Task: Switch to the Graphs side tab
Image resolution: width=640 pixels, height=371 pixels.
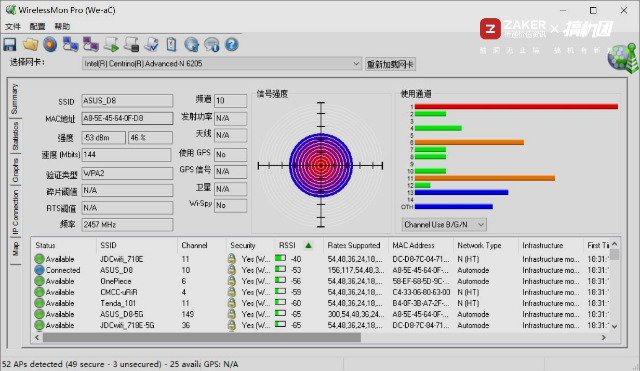Action: point(15,170)
